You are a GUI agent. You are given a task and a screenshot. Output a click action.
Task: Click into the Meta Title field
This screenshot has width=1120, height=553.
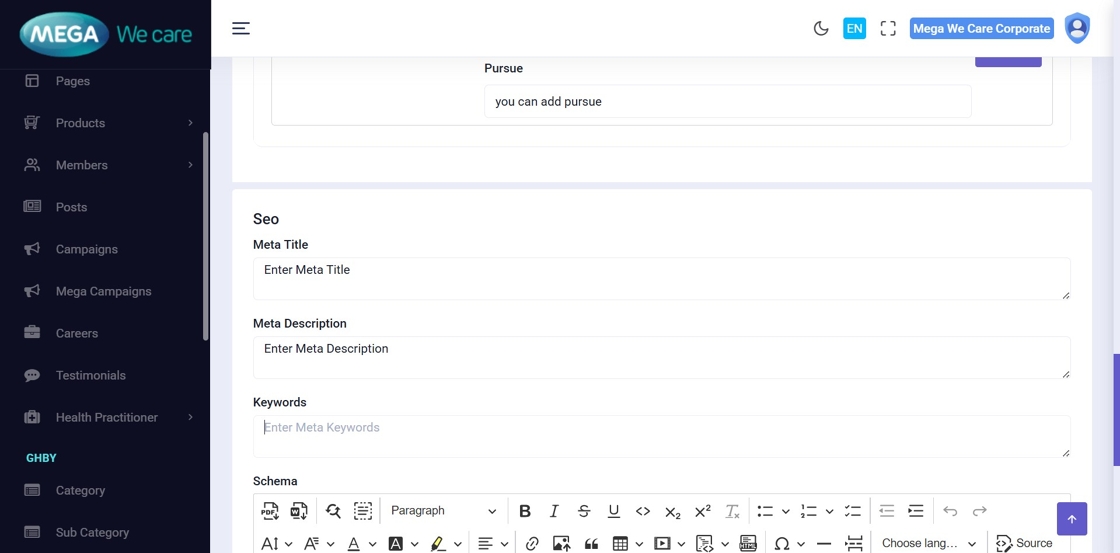coord(660,278)
